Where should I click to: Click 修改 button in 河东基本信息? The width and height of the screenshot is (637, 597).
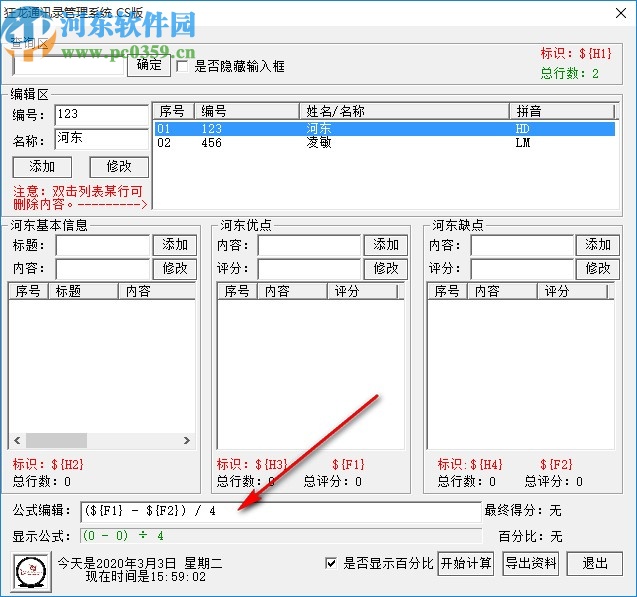[175, 268]
